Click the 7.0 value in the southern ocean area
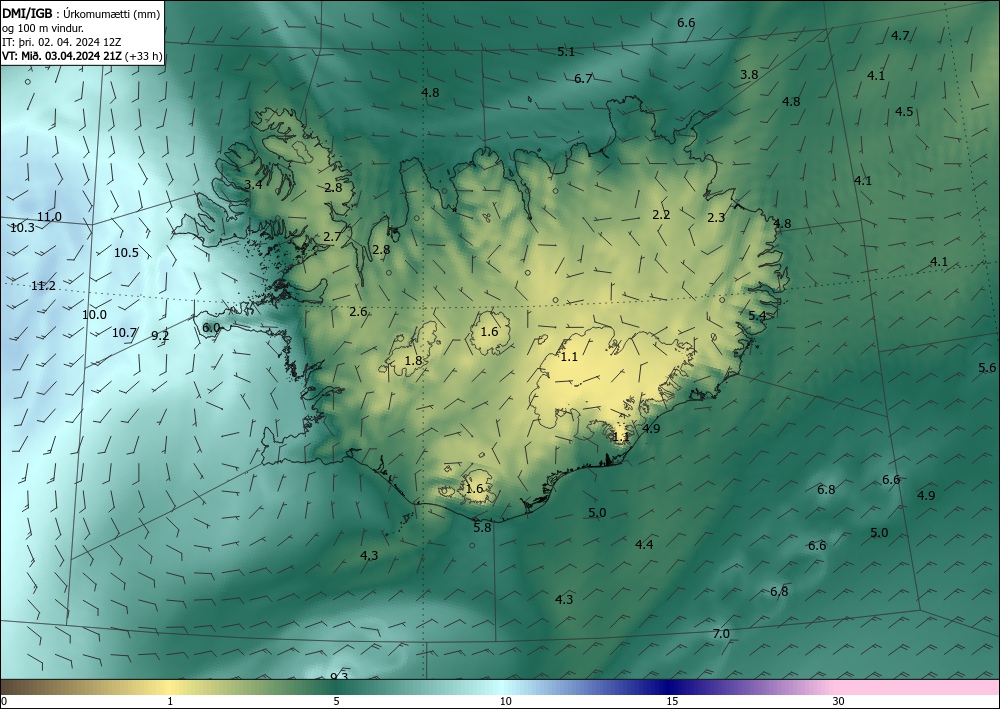This screenshot has height=709, width=1000. click(x=721, y=633)
